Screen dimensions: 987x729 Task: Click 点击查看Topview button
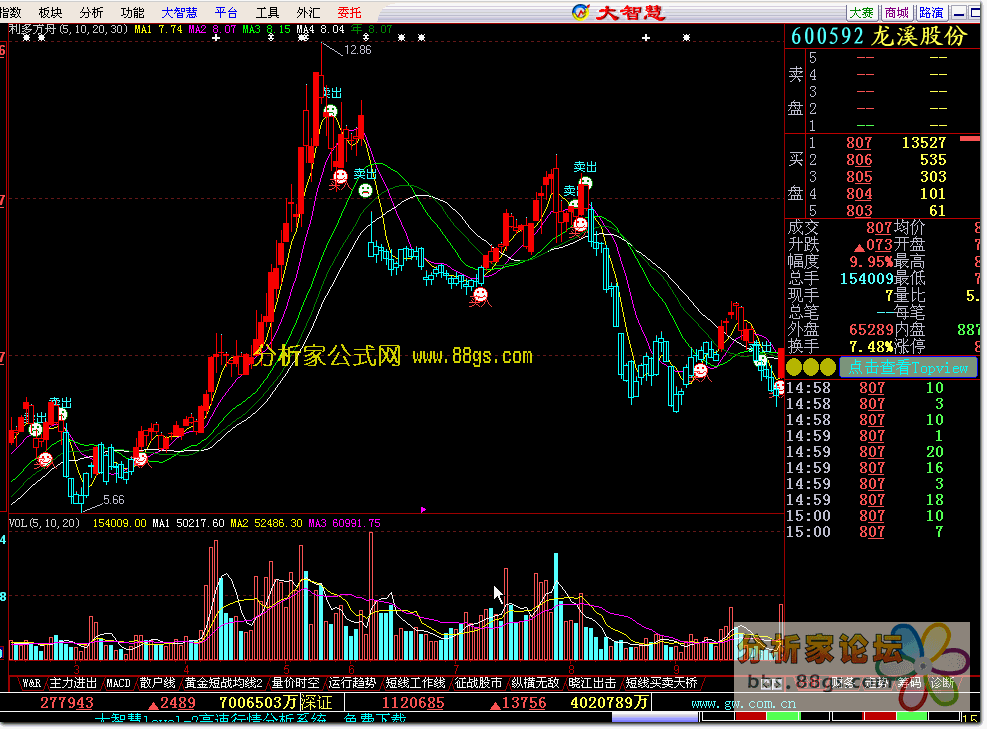point(908,367)
